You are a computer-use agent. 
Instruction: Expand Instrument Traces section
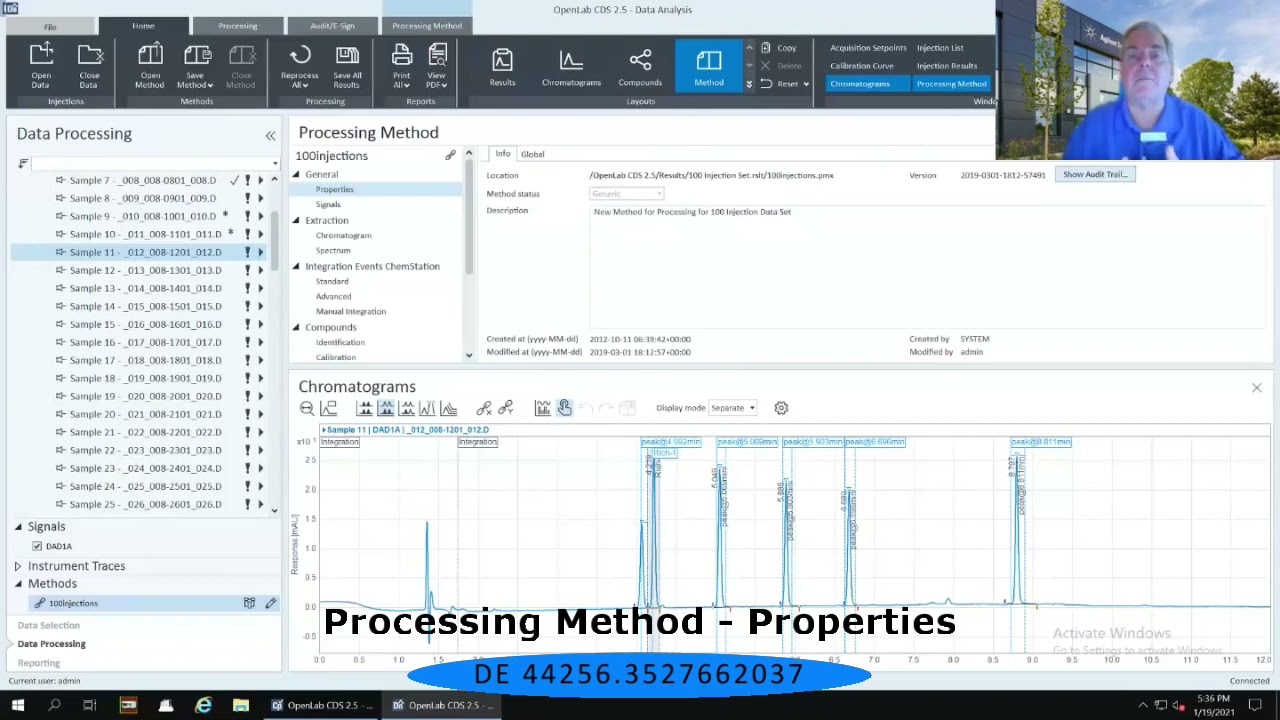coord(18,566)
